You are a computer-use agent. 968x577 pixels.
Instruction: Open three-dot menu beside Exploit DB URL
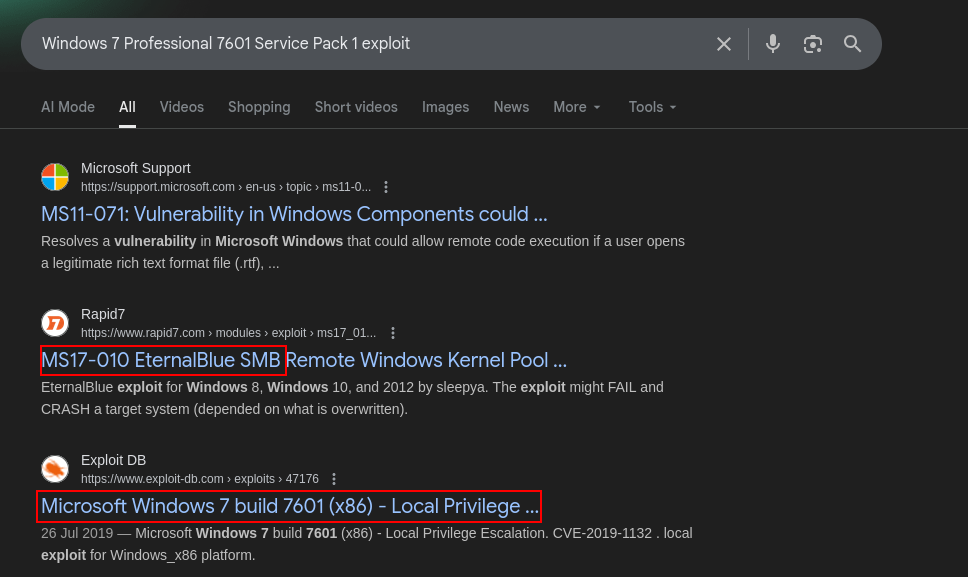[334, 479]
